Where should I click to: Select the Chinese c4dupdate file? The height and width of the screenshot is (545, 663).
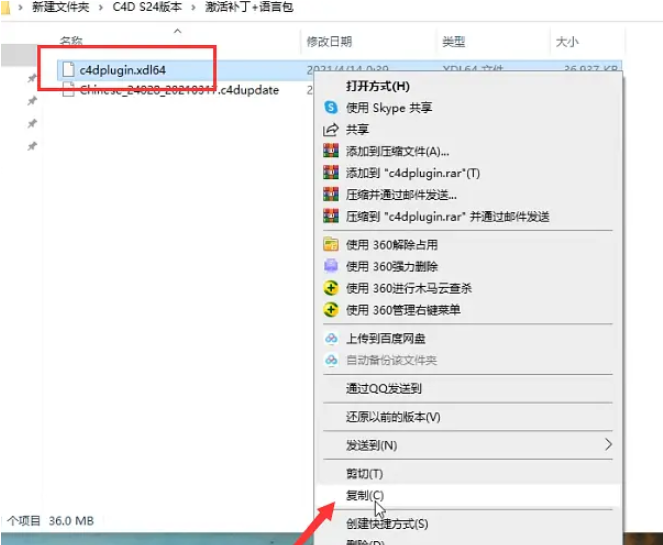[x=179, y=90]
